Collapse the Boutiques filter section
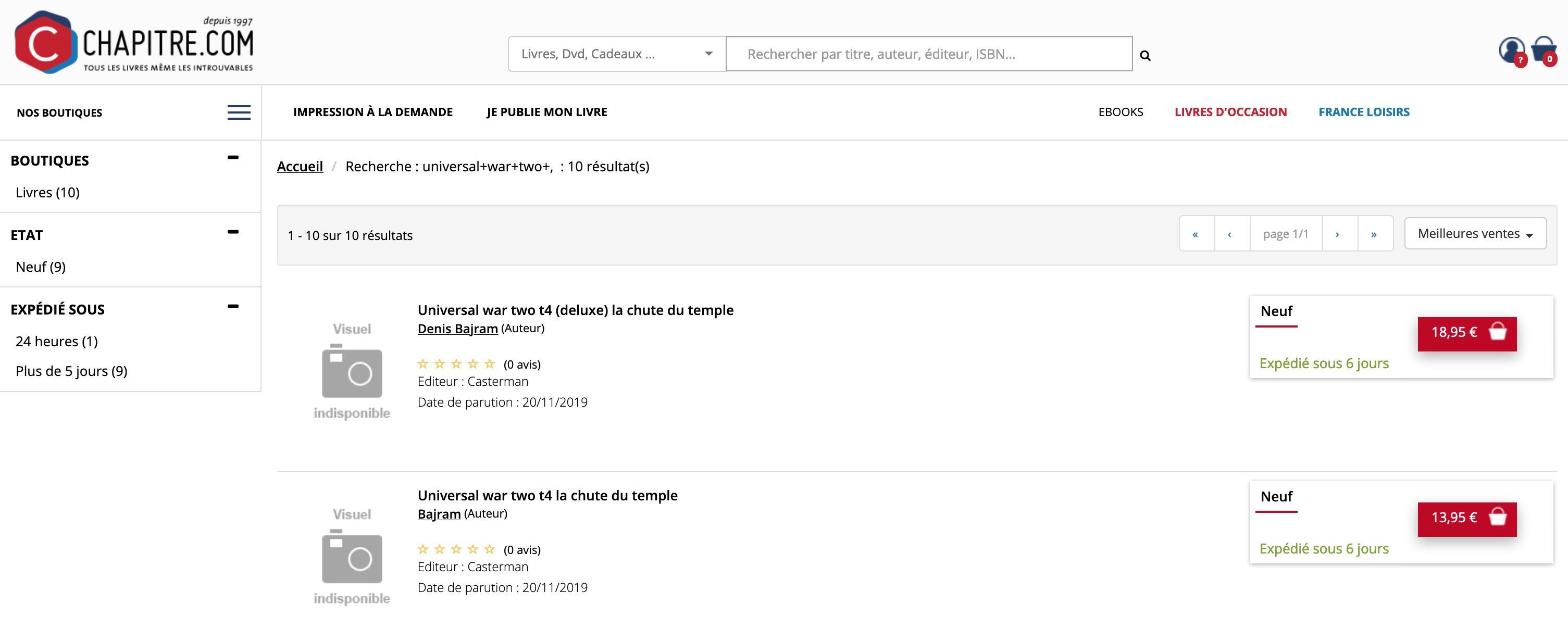 click(x=232, y=158)
